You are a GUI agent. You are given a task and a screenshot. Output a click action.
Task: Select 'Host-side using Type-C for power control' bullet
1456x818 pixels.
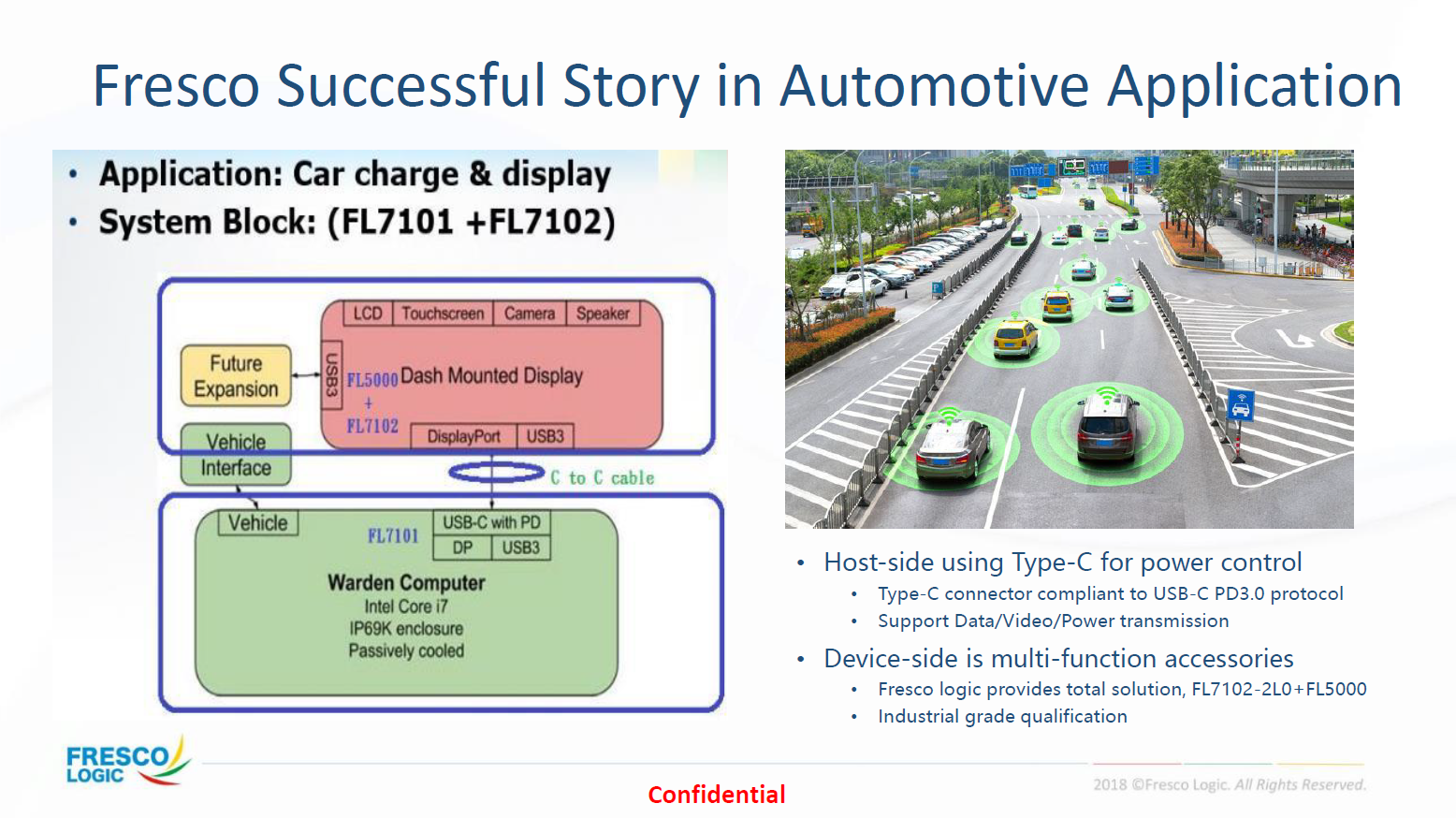click(1063, 562)
